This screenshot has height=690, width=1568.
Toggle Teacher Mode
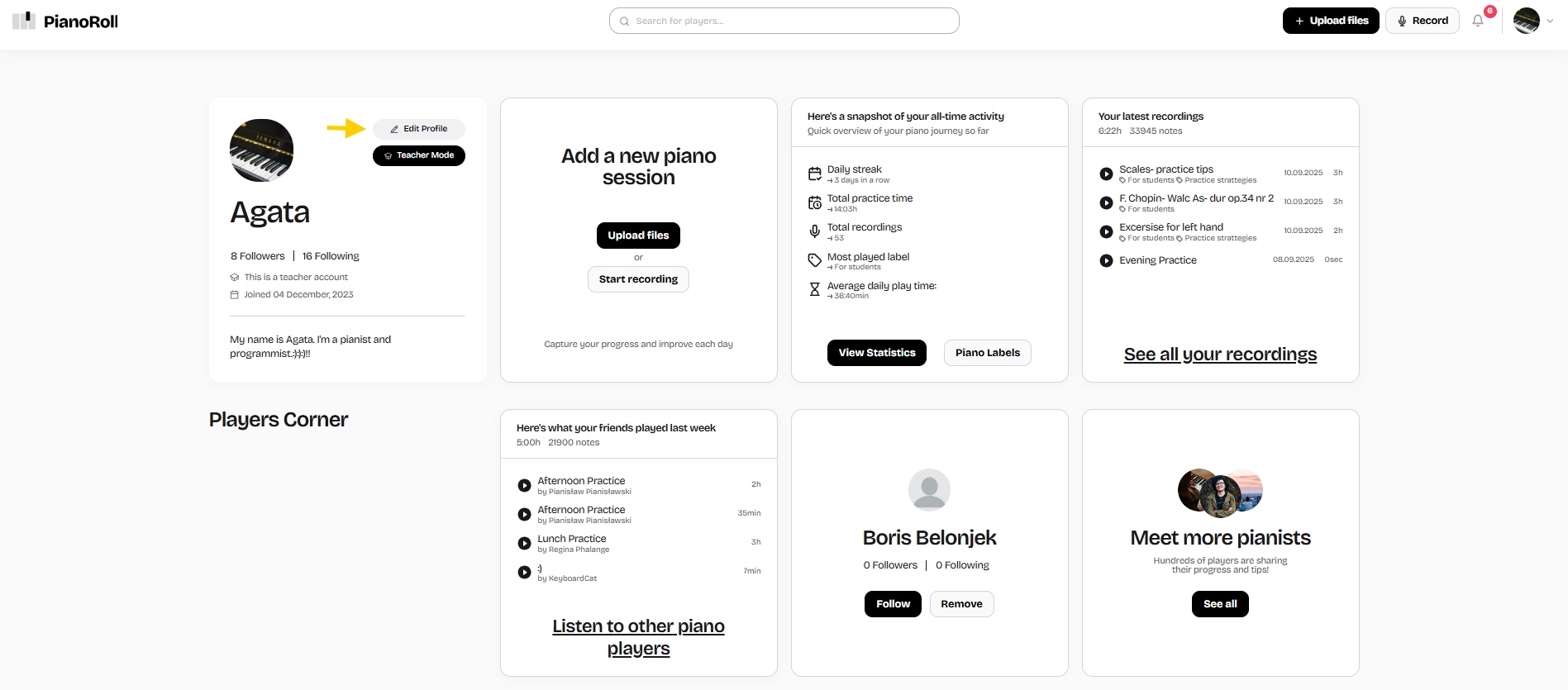[418, 155]
